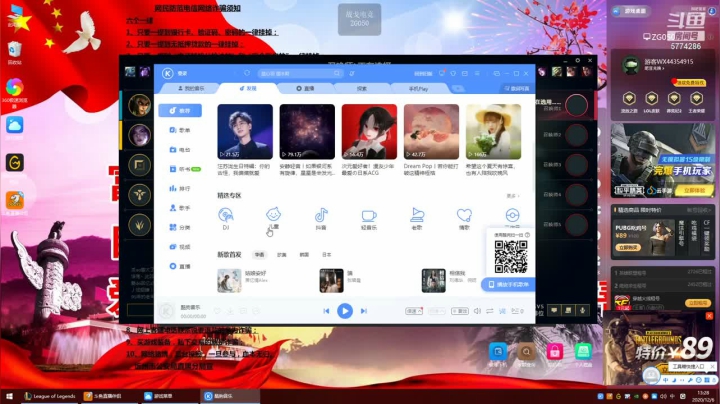Viewport: 720px width, 404px height.
Task: Open the Dream Pop playlist cover
Action: point(431,132)
